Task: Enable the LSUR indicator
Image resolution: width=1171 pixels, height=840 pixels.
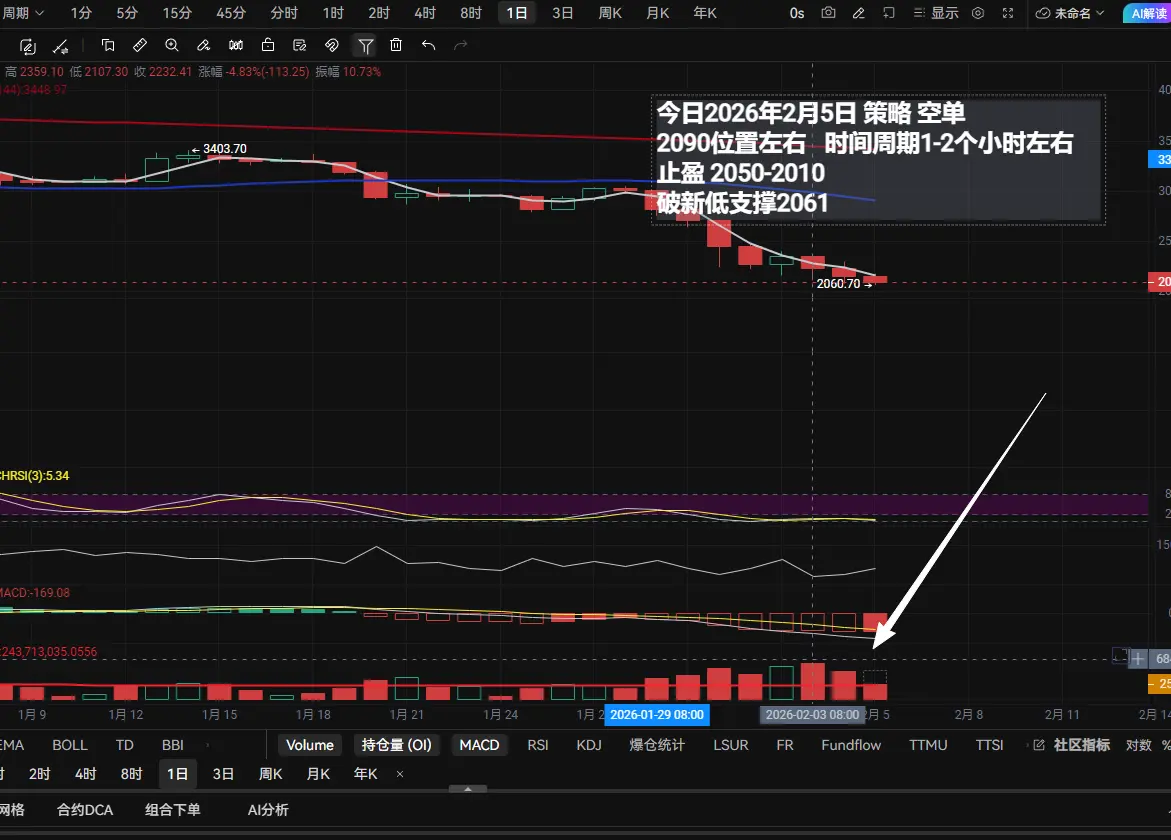Action: click(x=730, y=745)
